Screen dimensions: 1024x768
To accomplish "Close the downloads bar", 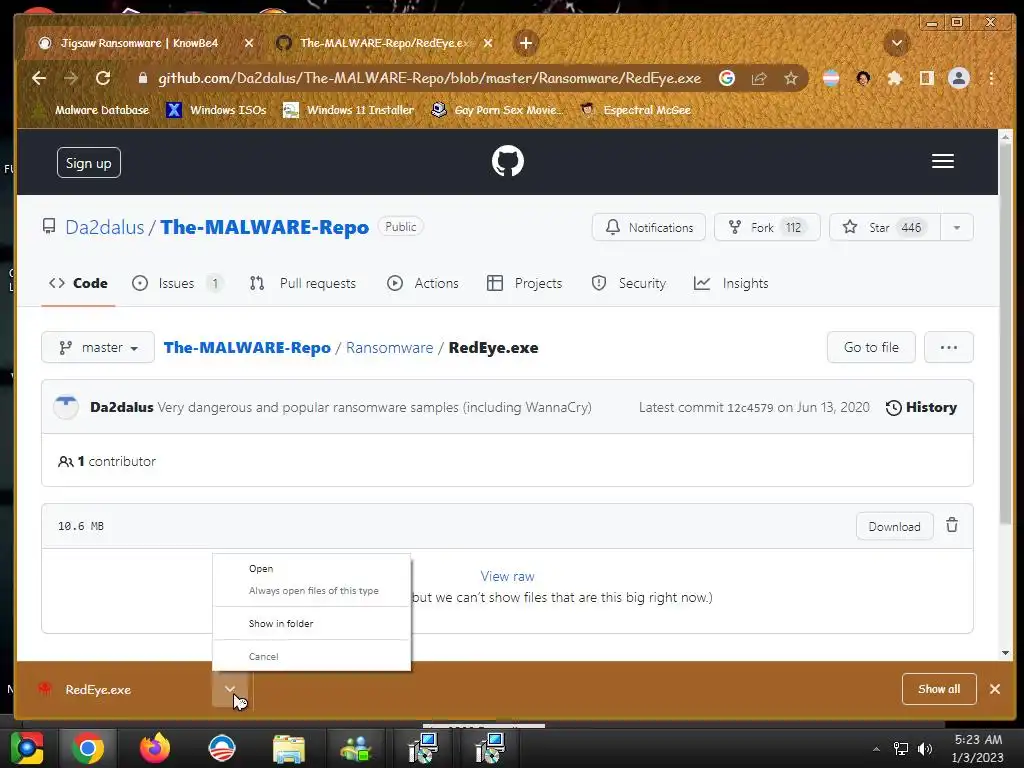I will tap(995, 689).
